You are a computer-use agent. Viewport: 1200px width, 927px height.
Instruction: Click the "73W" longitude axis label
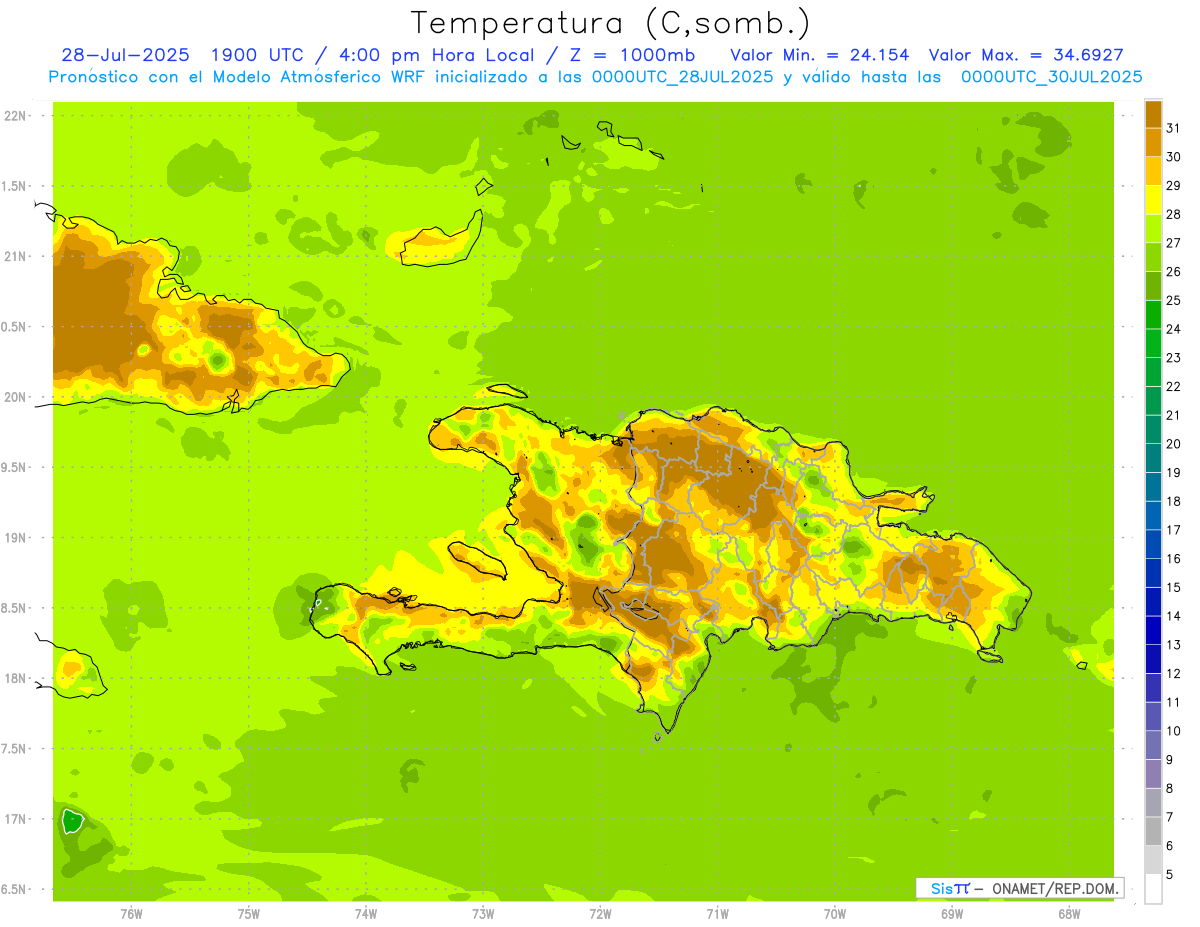pos(483,913)
